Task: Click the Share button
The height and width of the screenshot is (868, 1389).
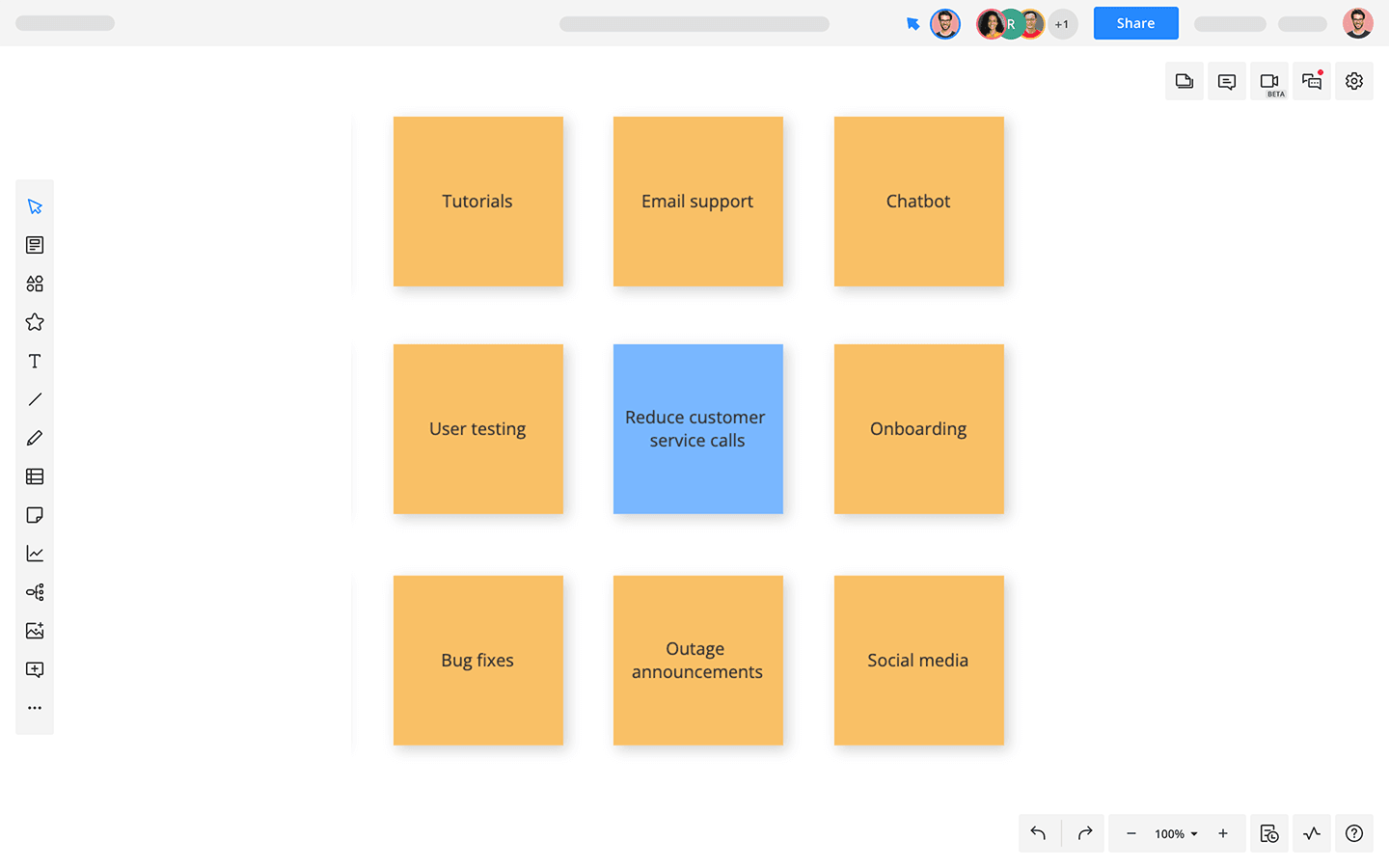Action: (1135, 23)
